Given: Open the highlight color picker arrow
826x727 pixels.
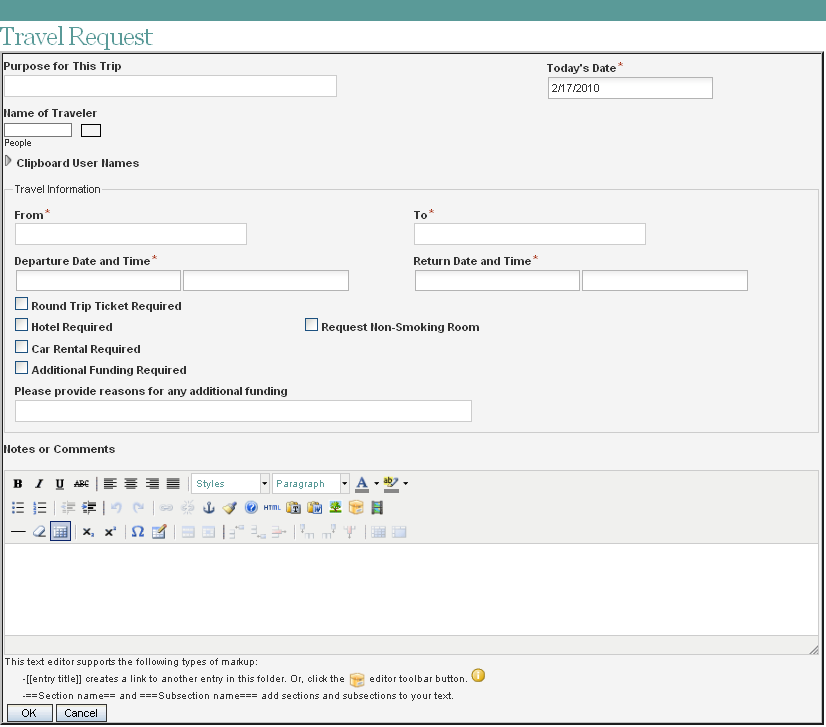Looking at the screenshot, I should click(405, 484).
